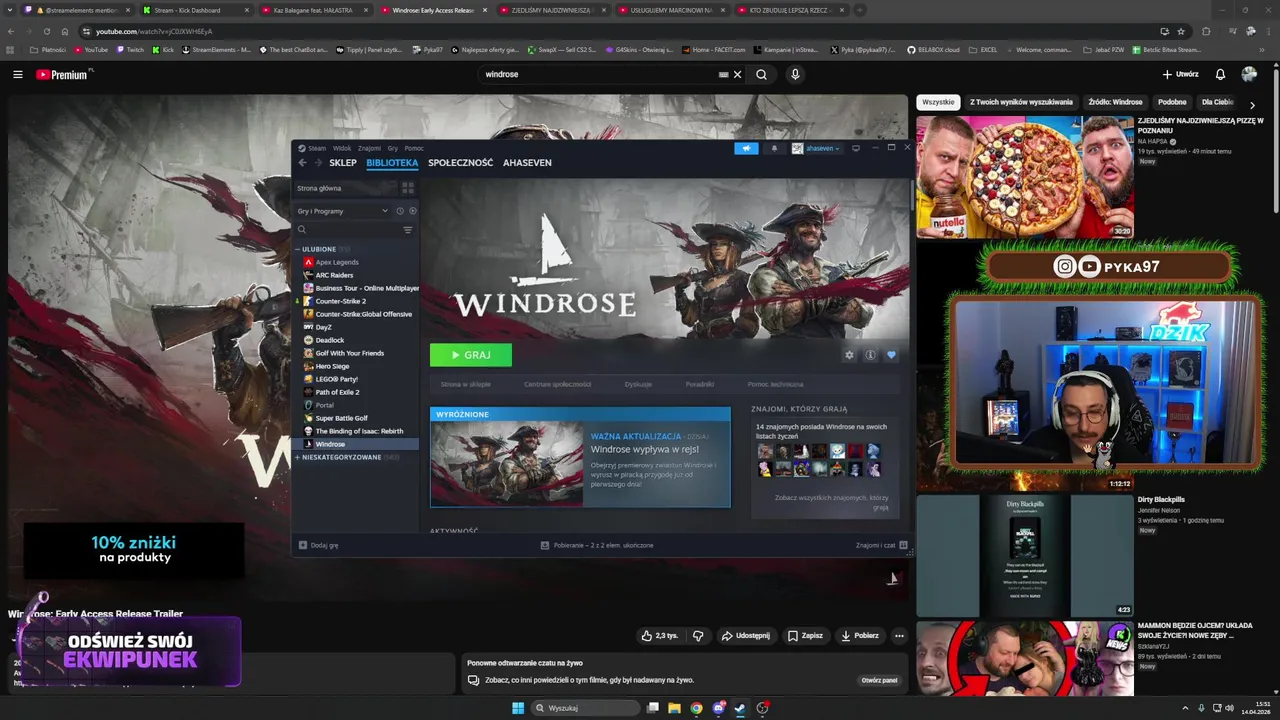Click the Pobierz download button under video
Viewport: 1280px width, 720px height.
coord(860,635)
